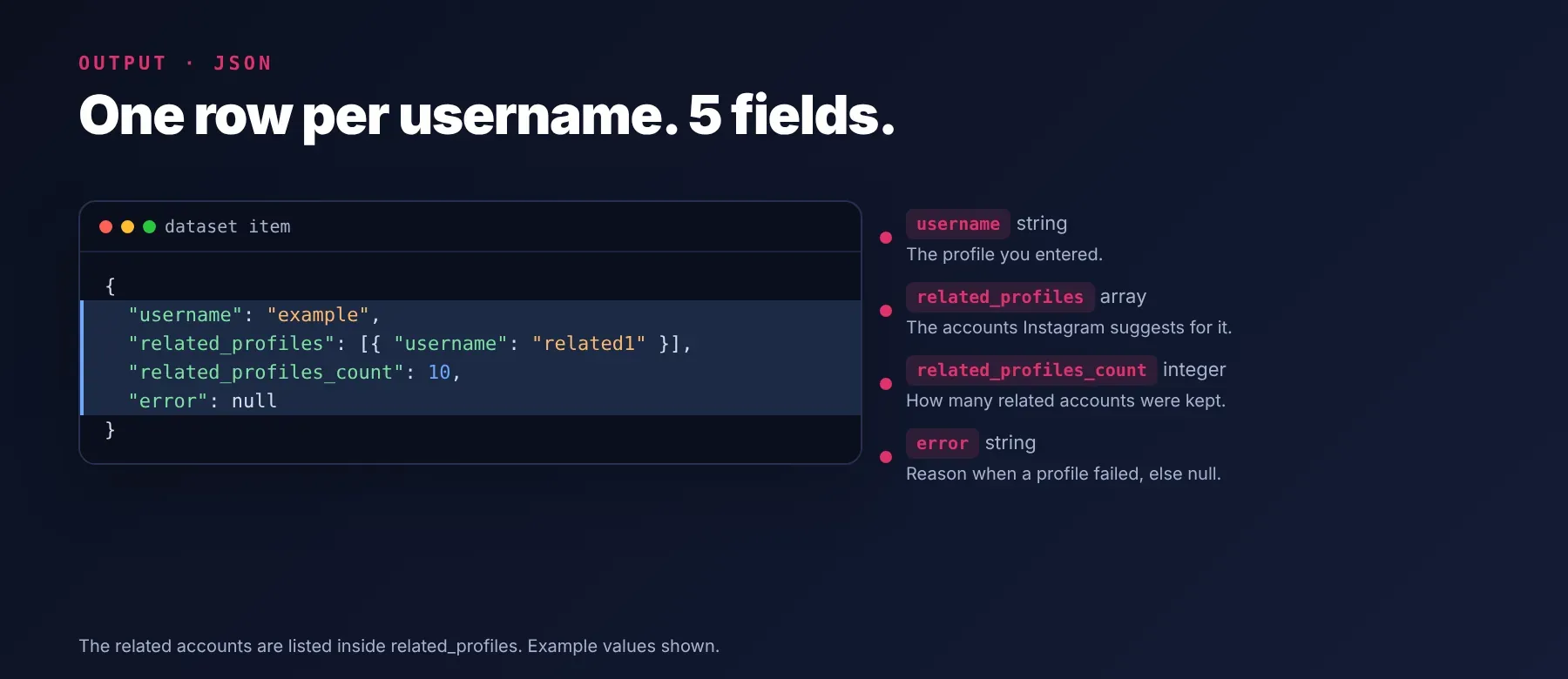
Task: Click the pink bullet beside username
Action: click(886, 238)
